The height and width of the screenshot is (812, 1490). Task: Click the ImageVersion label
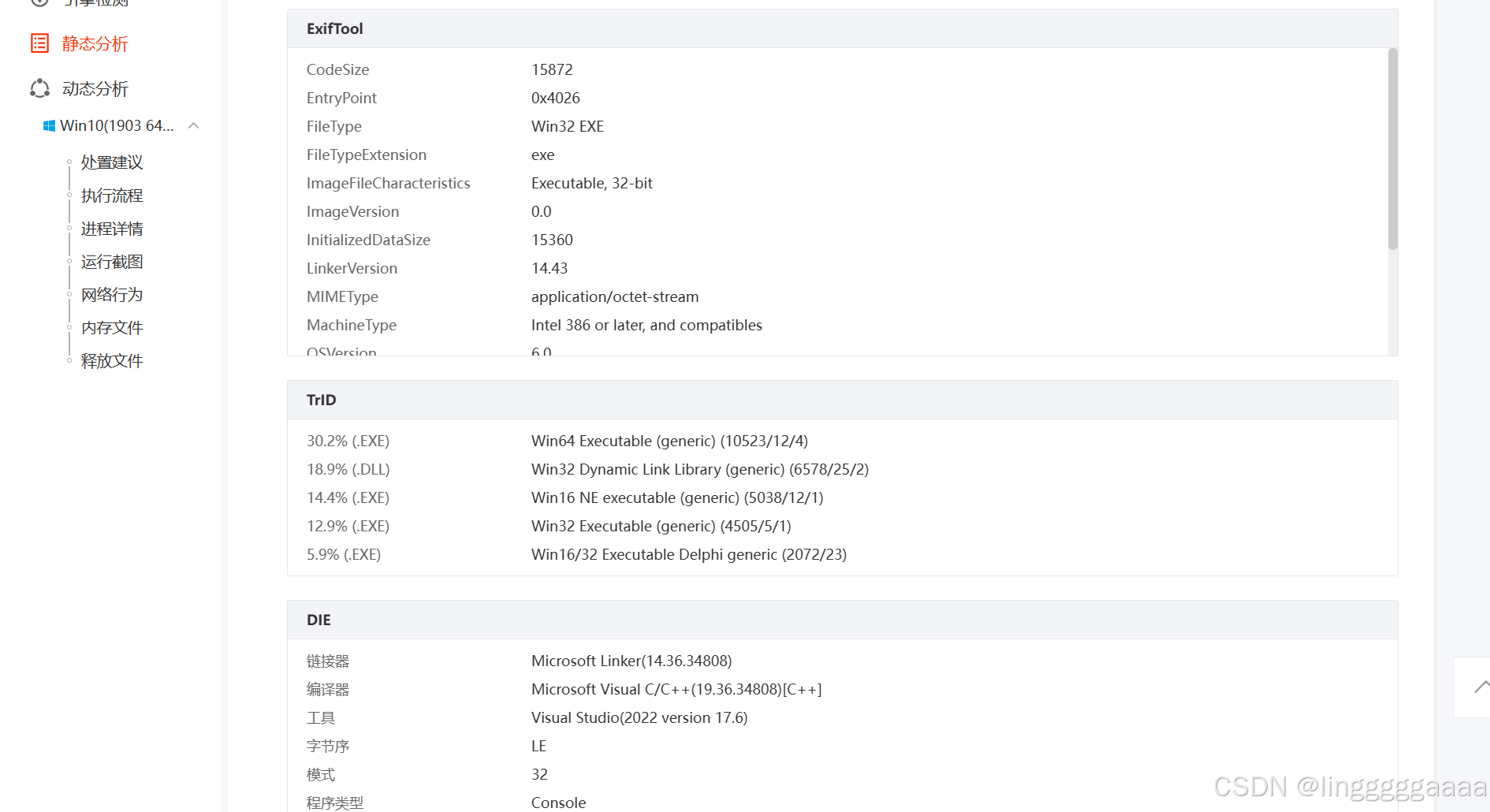(x=352, y=211)
